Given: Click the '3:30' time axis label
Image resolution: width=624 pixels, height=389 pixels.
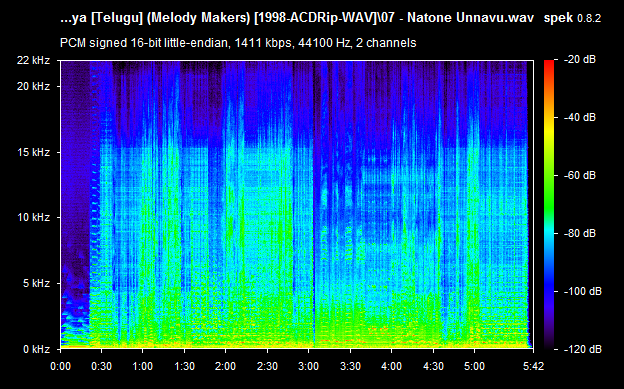Looking at the screenshot, I should [350, 366].
